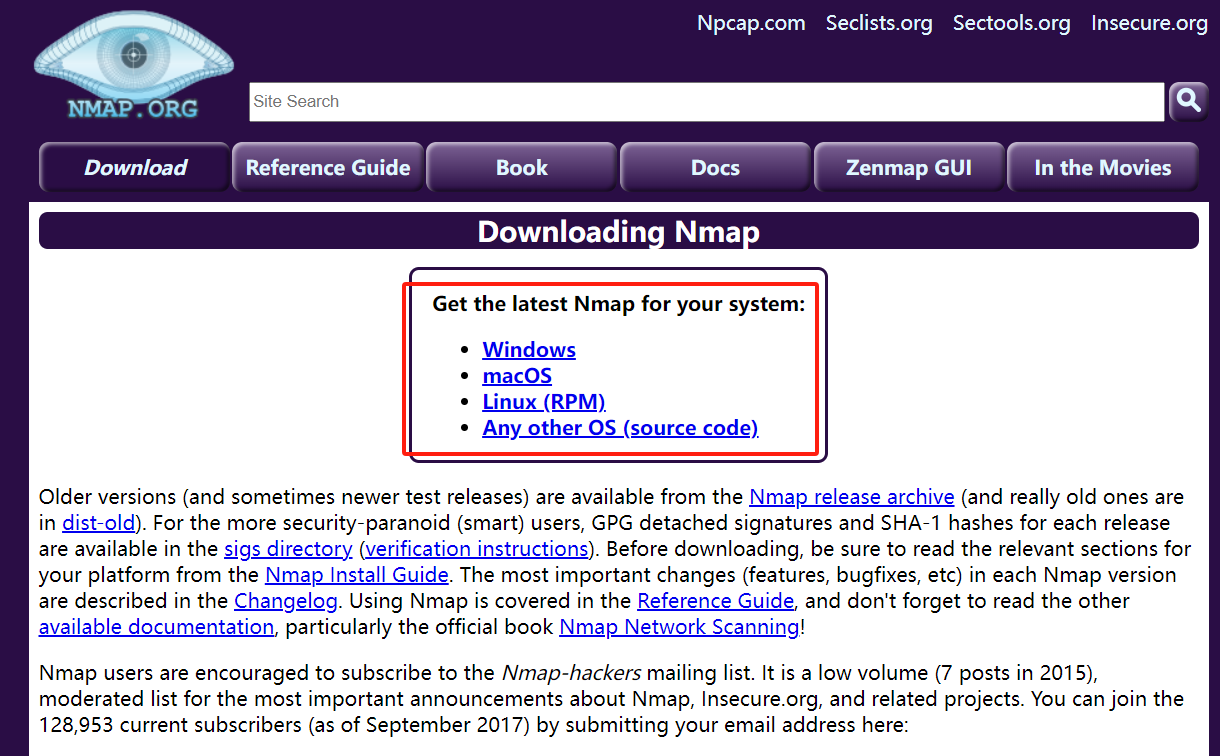
Task: Open the Nmap release archive link
Action: 852,497
